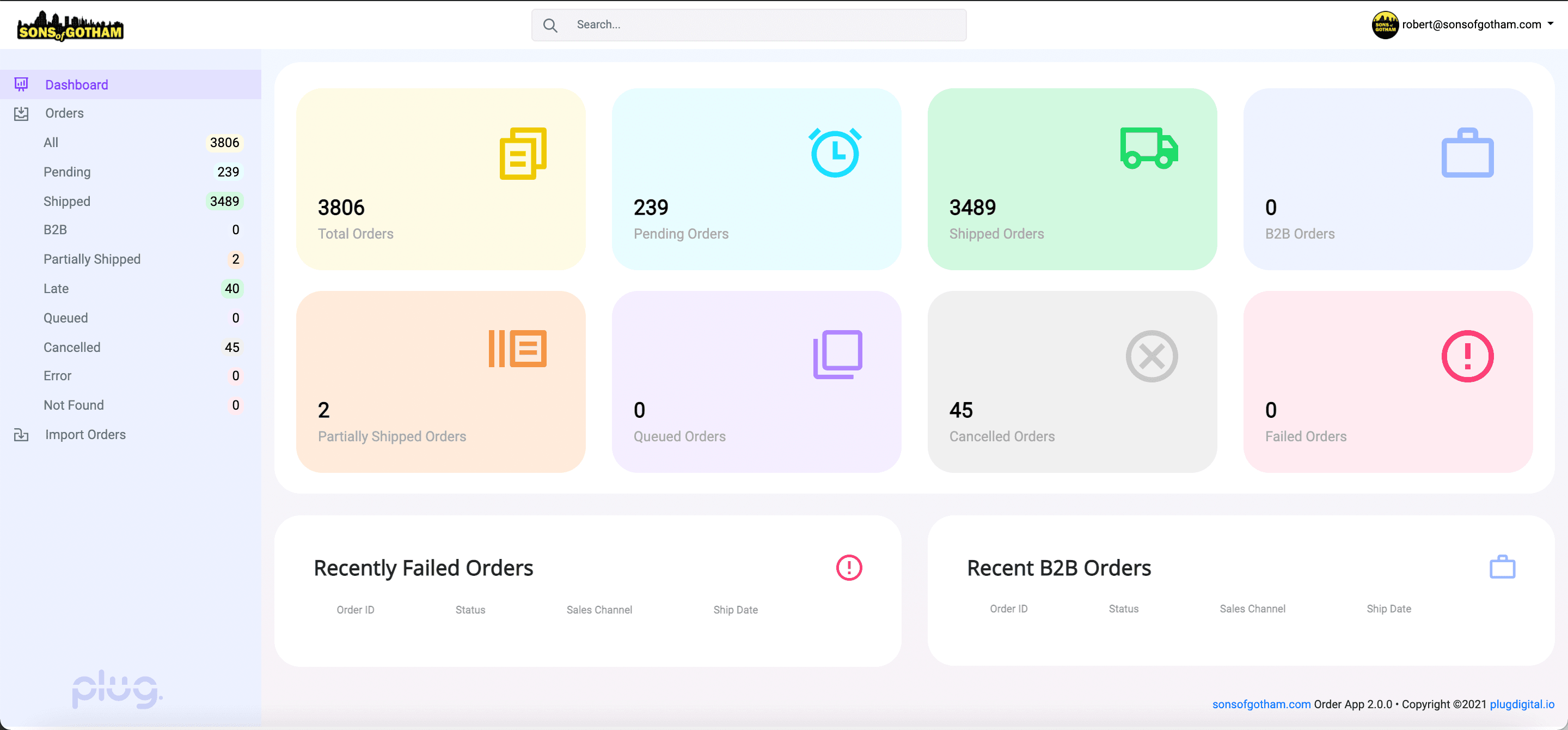The height and width of the screenshot is (730, 1568).
Task: Expand the Orders section in sidebar
Action: point(64,113)
